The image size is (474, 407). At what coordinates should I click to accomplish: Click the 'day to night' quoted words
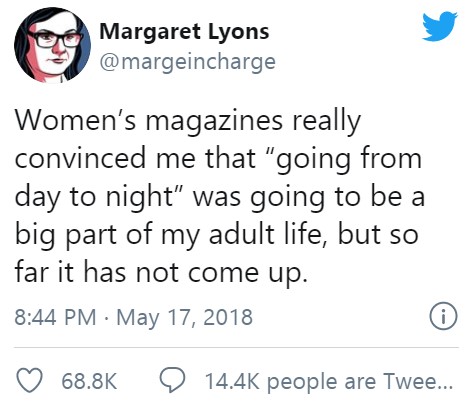93,197
